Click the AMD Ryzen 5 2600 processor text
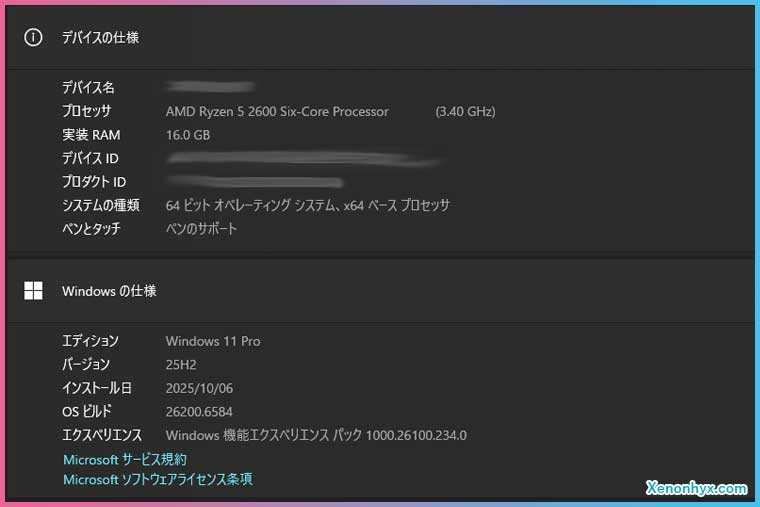Screen dimensions: 760x507 click(x=277, y=111)
